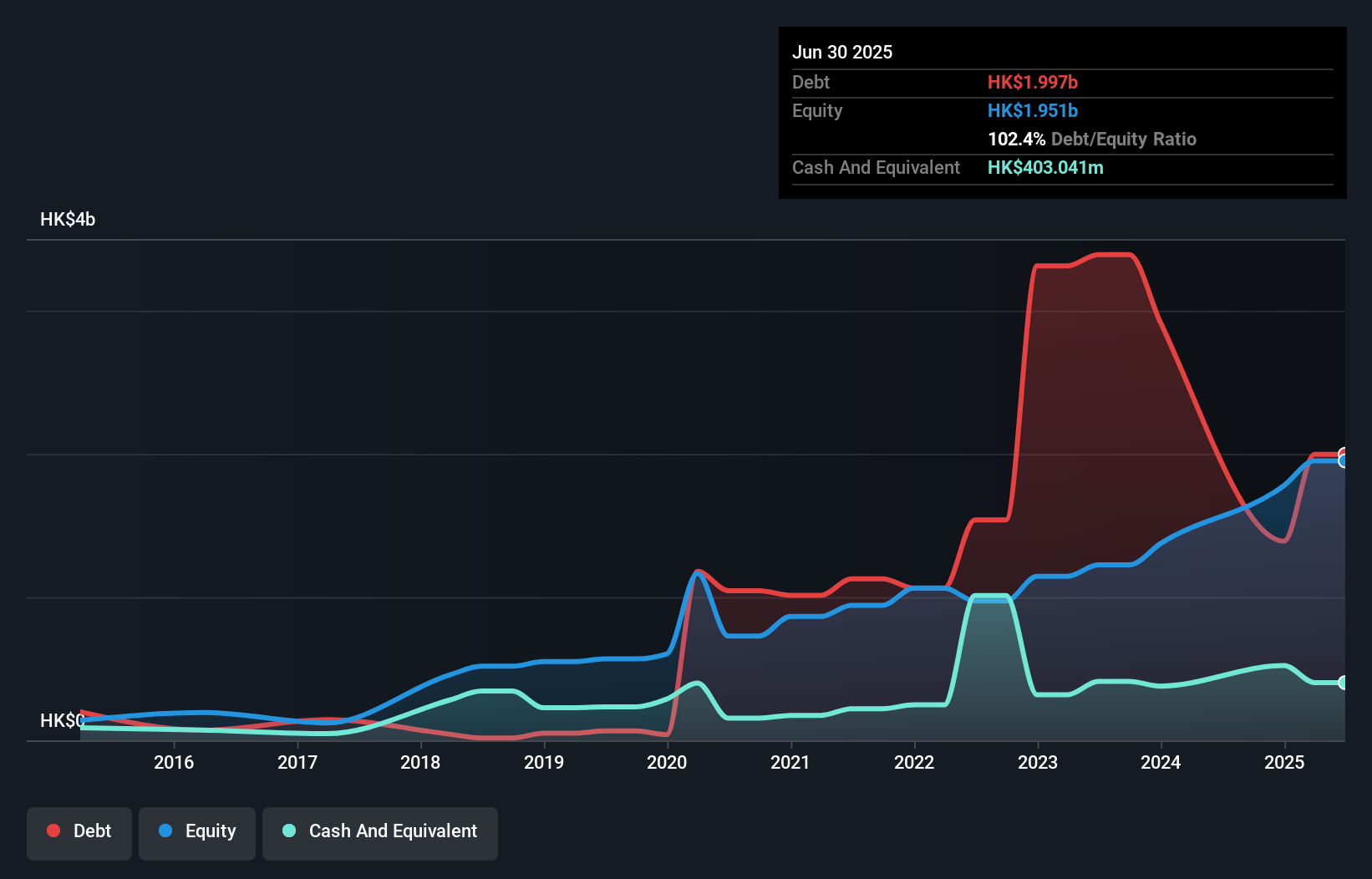Select the Cash series endpoint marker on the chart
This screenshot has height=879, width=1372.
1344,683
